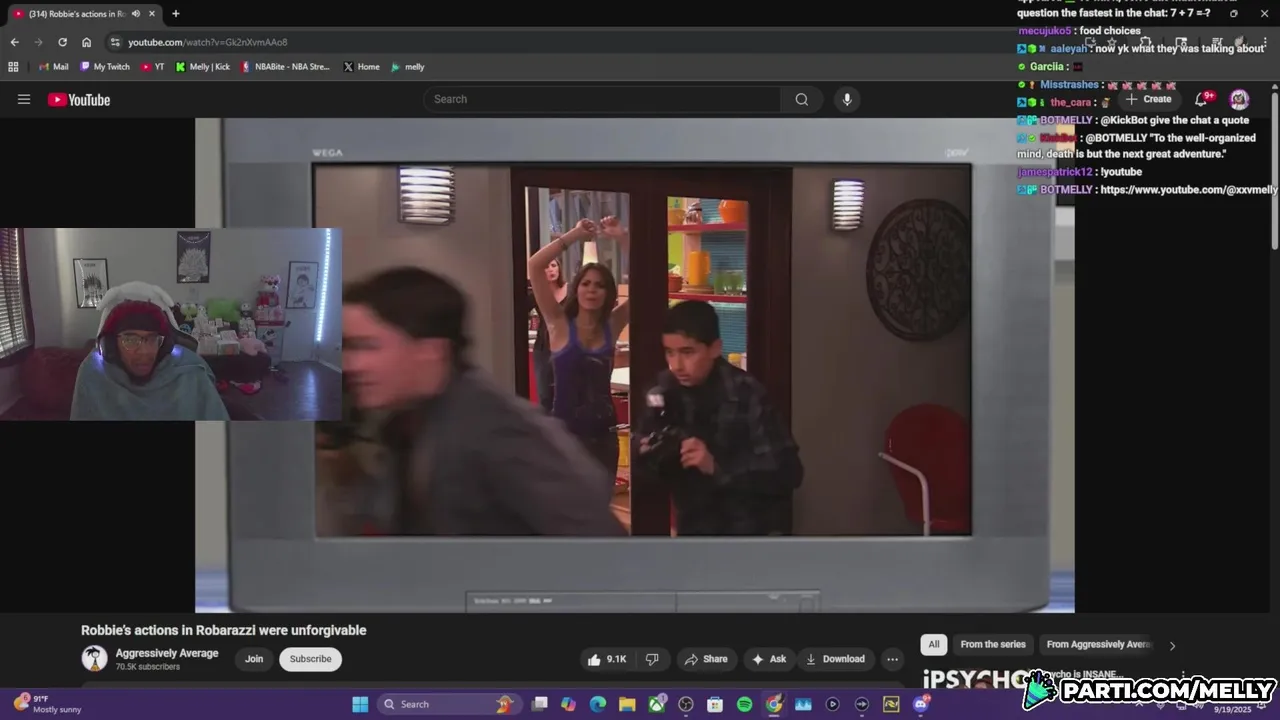The height and width of the screenshot is (720, 1280).
Task: Open the Aggressively Average channel name
Action: tap(166, 653)
